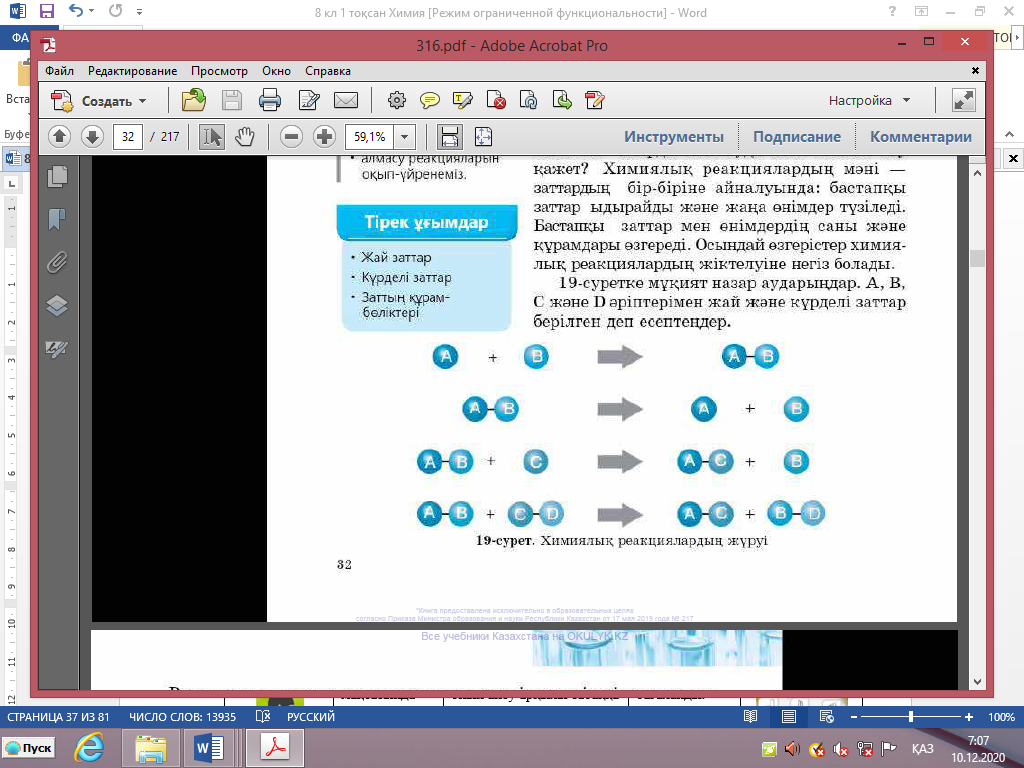
Task: Open File Explorer from the taskbar
Action: (150, 748)
